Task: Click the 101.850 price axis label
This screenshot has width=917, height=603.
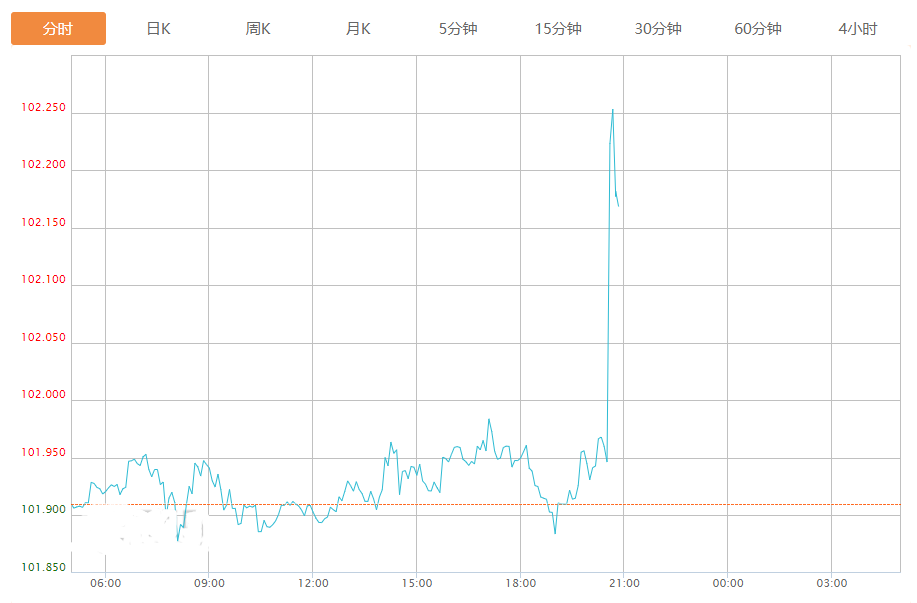Action: pos(43,568)
